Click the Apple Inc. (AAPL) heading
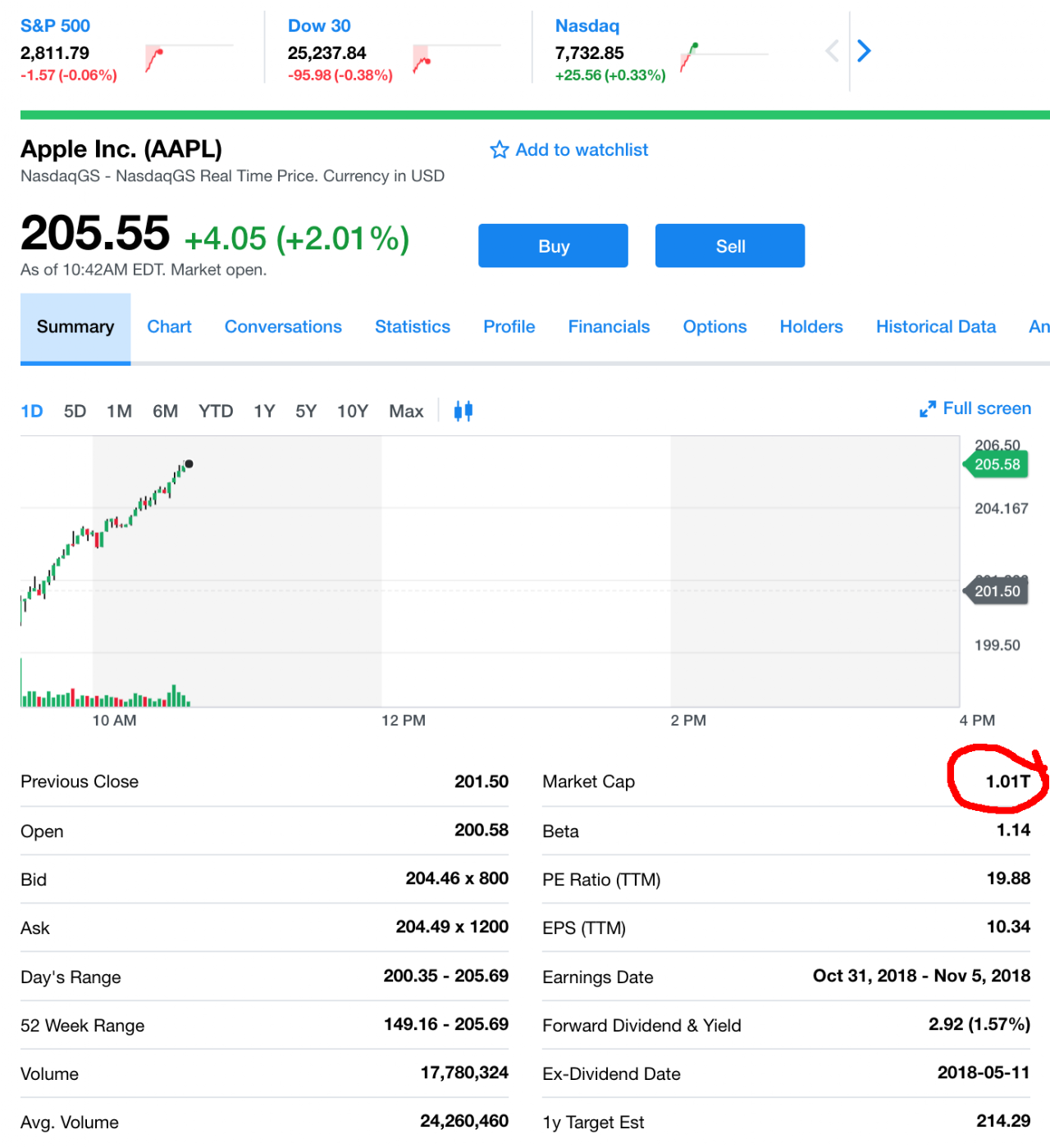Image resolution: width=1050 pixels, height=1148 pixels. 121,149
